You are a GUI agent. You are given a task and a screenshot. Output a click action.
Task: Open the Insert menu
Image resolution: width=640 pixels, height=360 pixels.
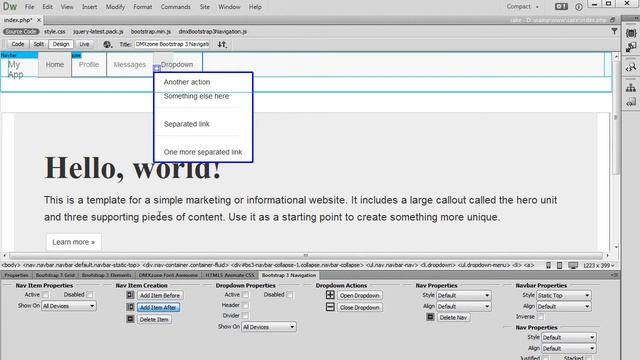(x=89, y=7)
